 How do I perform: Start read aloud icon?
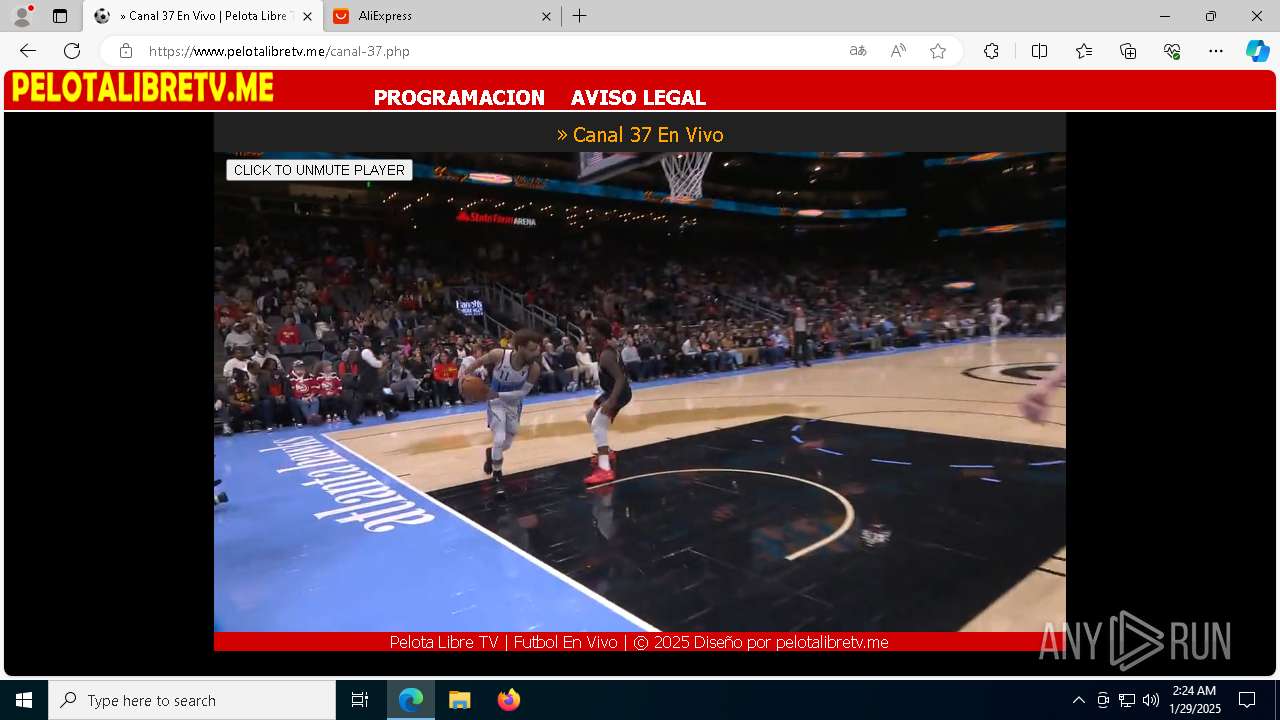click(898, 51)
